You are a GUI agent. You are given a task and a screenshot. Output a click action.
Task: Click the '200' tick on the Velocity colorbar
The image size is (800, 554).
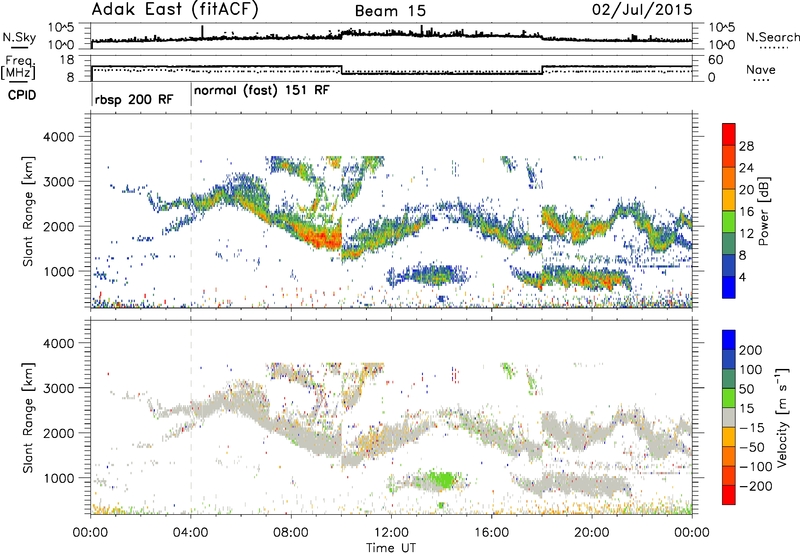coord(751,350)
